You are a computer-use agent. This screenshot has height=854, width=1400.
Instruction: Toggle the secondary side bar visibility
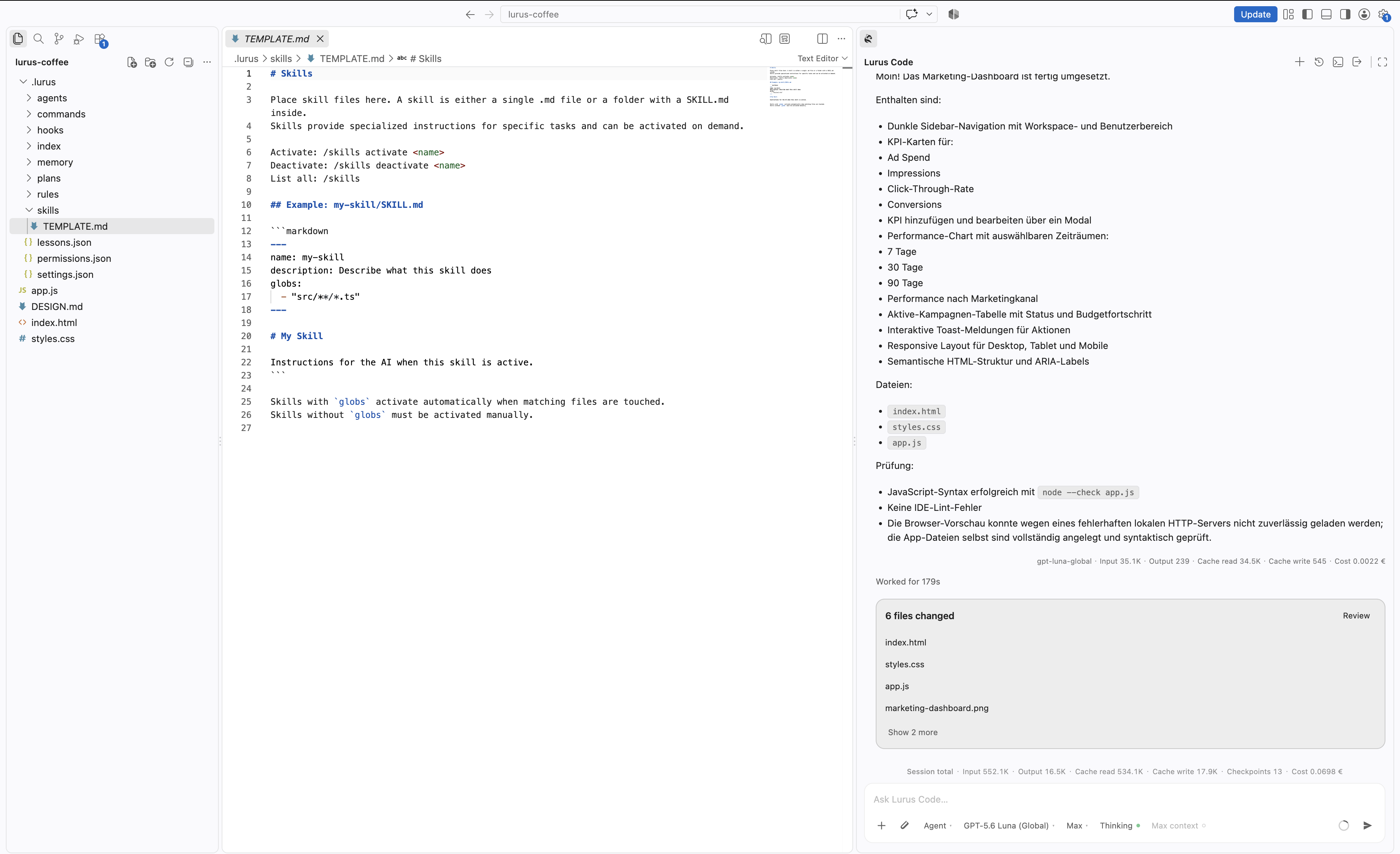point(1345,14)
